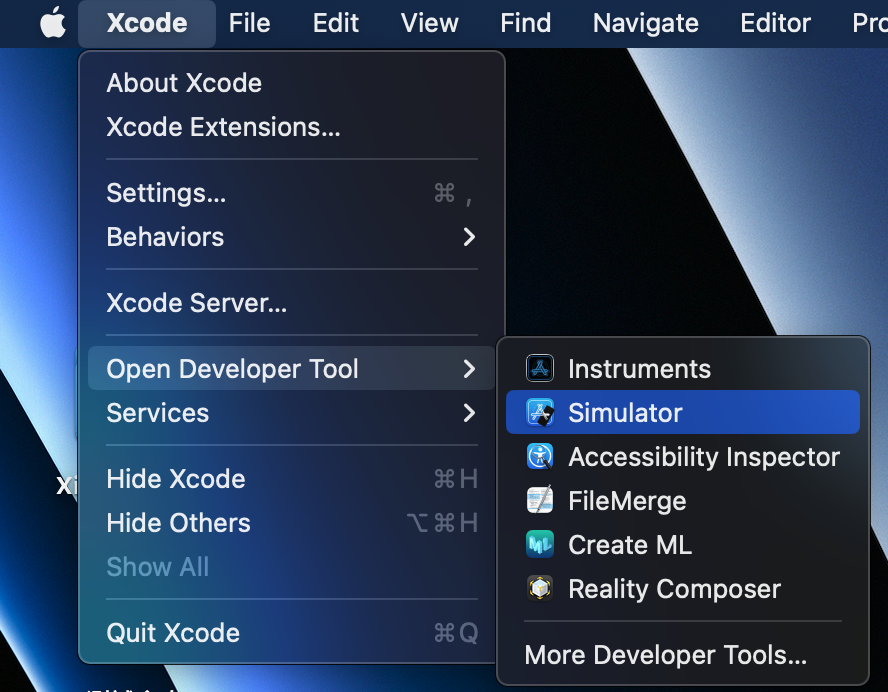Launch Create ML from the submenu
The height and width of the screenshot is (692, 888).
(x=682, y=545)
